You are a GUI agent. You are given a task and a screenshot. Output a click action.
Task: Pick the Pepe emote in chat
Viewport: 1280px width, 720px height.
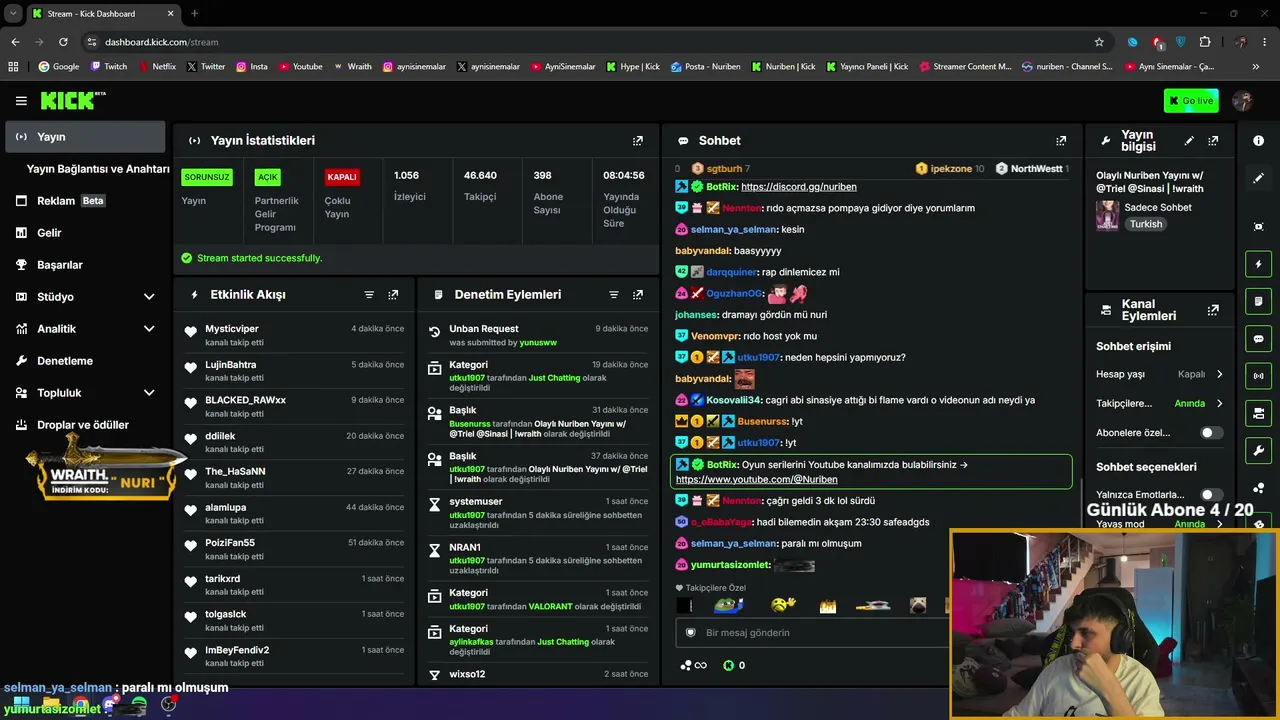(729, 605)
